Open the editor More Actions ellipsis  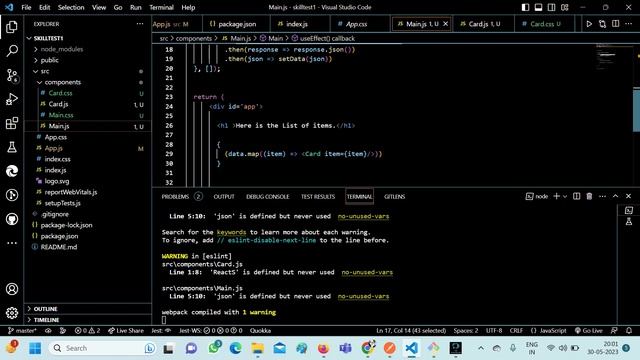point(629,24)
